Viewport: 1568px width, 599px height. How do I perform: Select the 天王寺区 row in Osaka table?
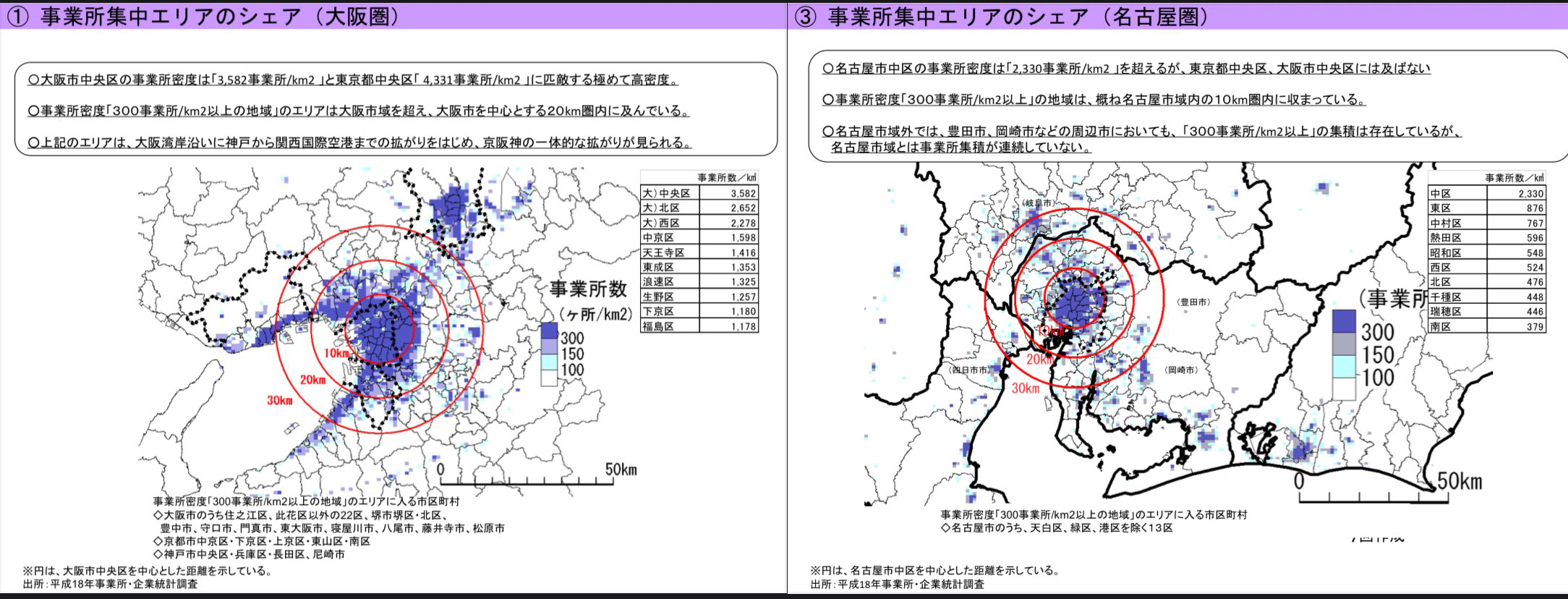tap(699, 252)
